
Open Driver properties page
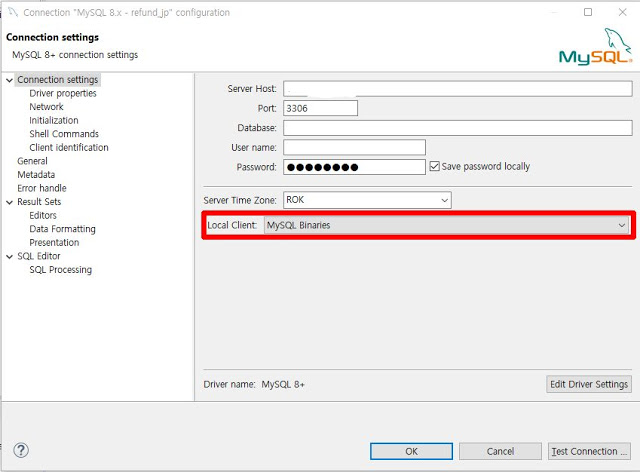point(63,93)
